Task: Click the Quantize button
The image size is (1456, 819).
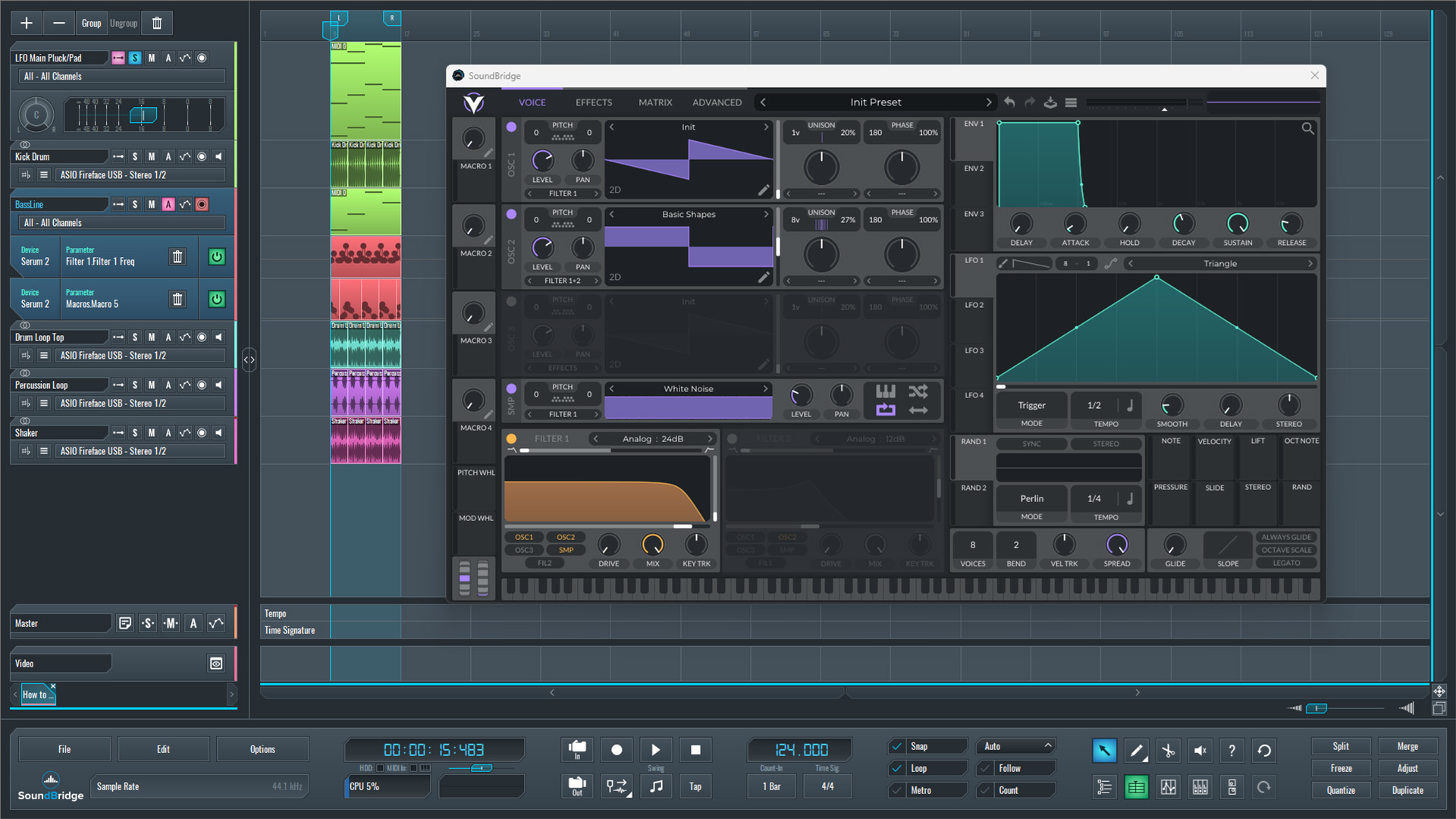Action: pos(1341,790)
